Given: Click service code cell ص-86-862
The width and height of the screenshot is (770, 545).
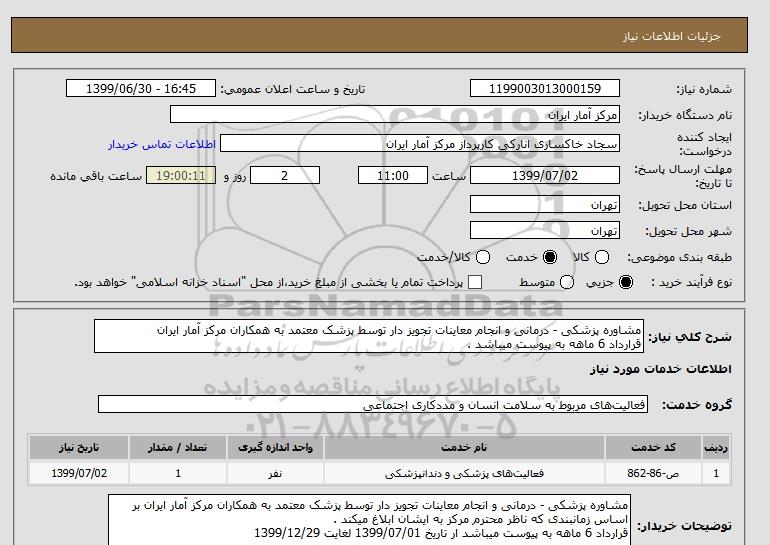Looking at the screenshot, I should tap(653, 473).
